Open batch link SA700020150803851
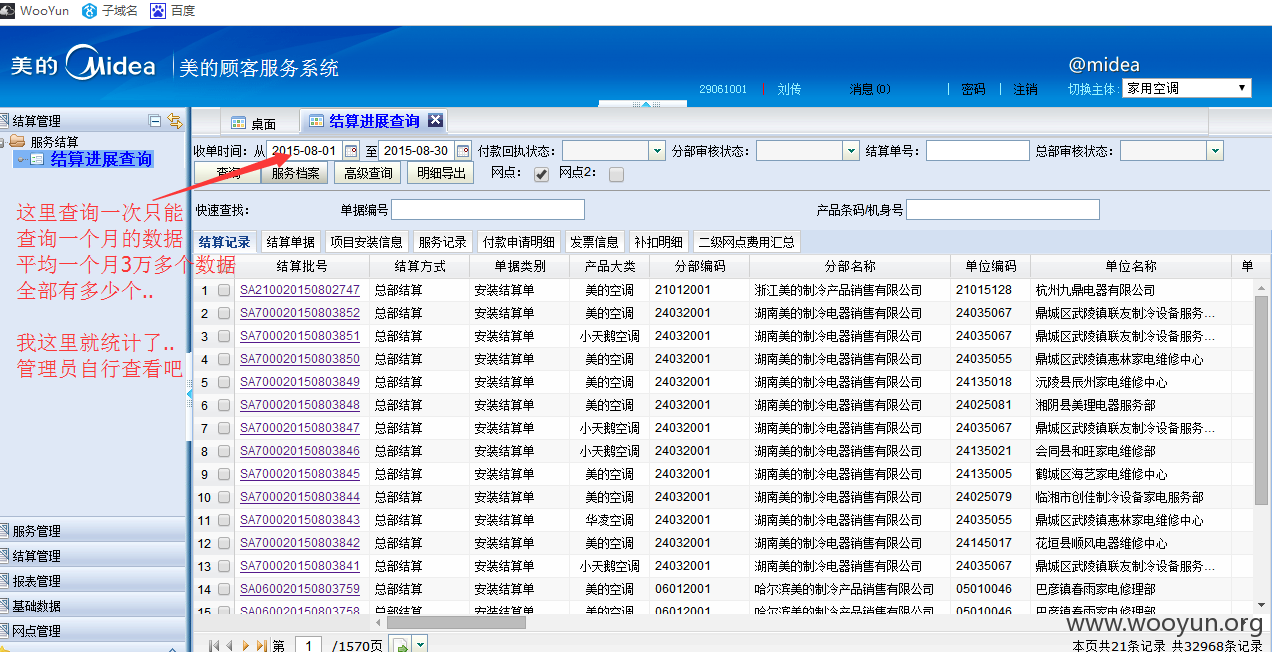1272x652 pixels. [300, 336]
